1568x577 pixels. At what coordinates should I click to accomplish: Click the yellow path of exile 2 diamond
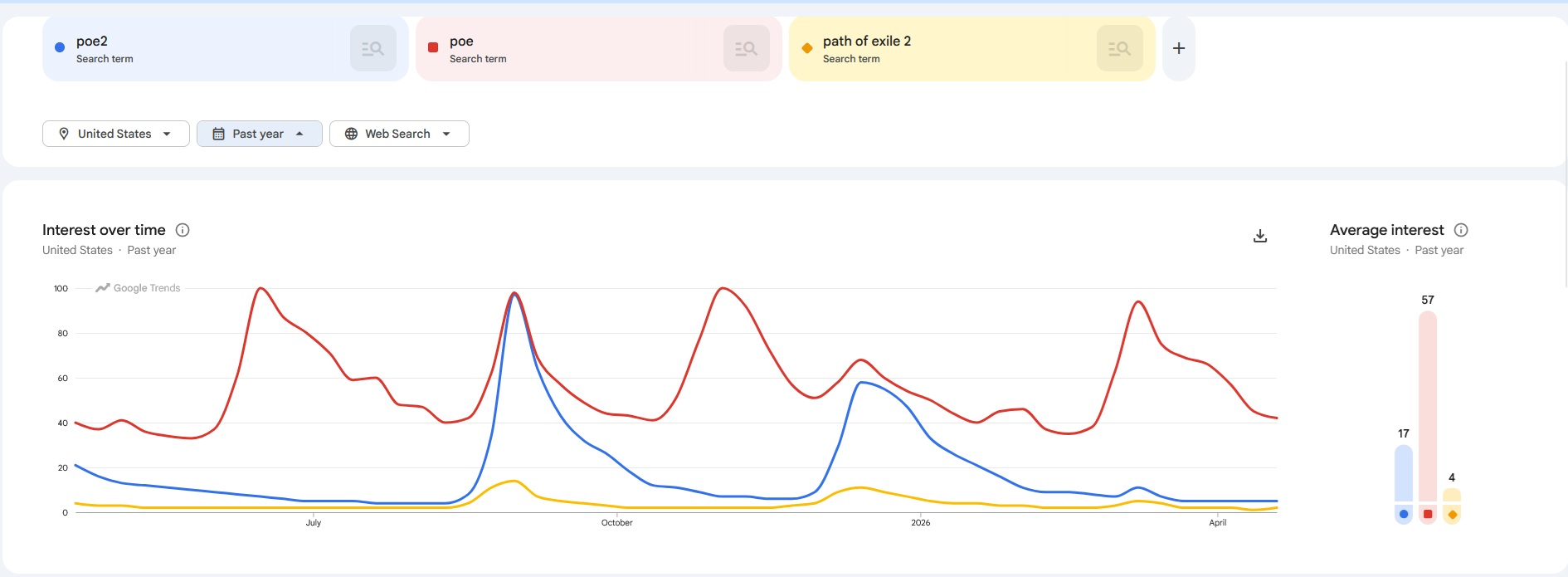(x=806, y=48)
